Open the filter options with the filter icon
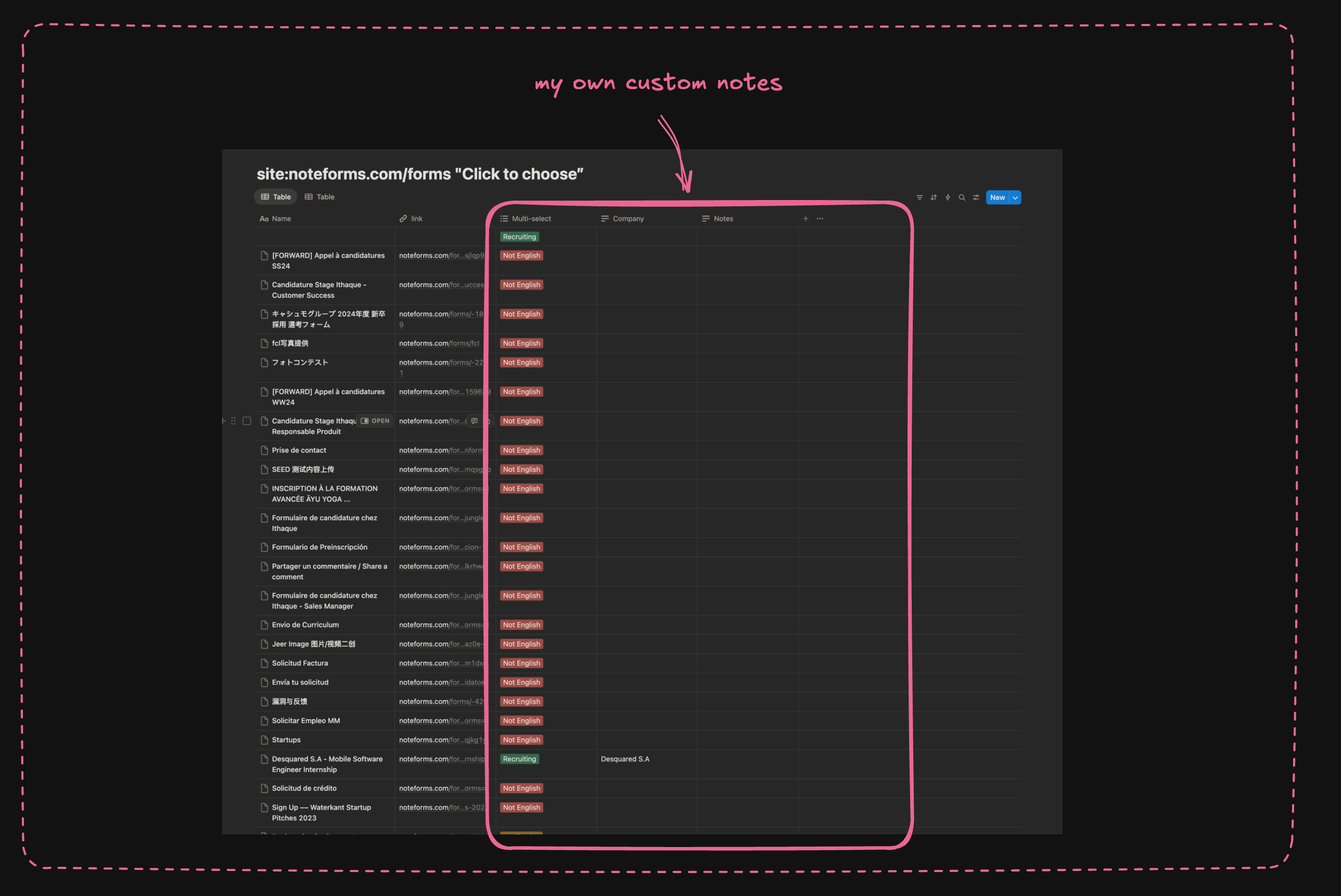 (x=920, y=197)
